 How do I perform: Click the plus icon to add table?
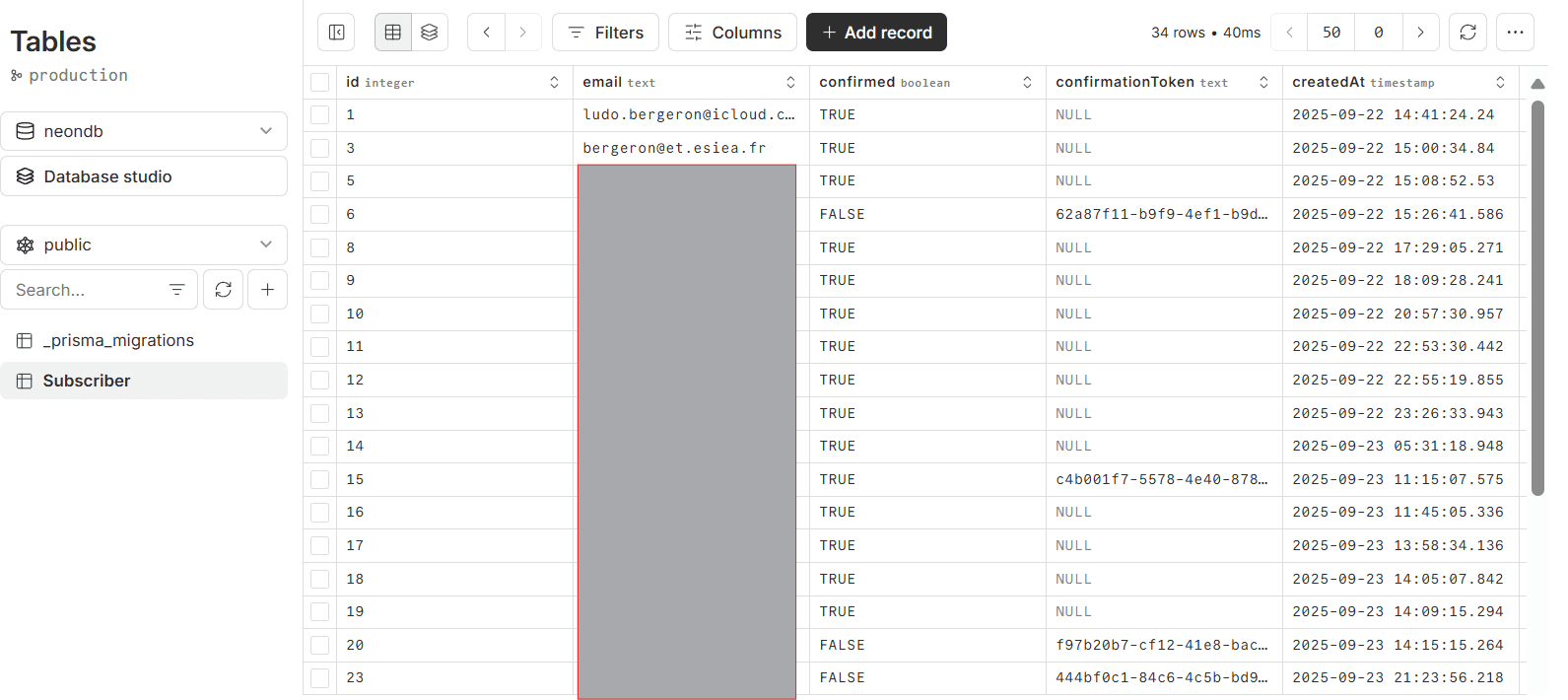click(x=267, y=290)
